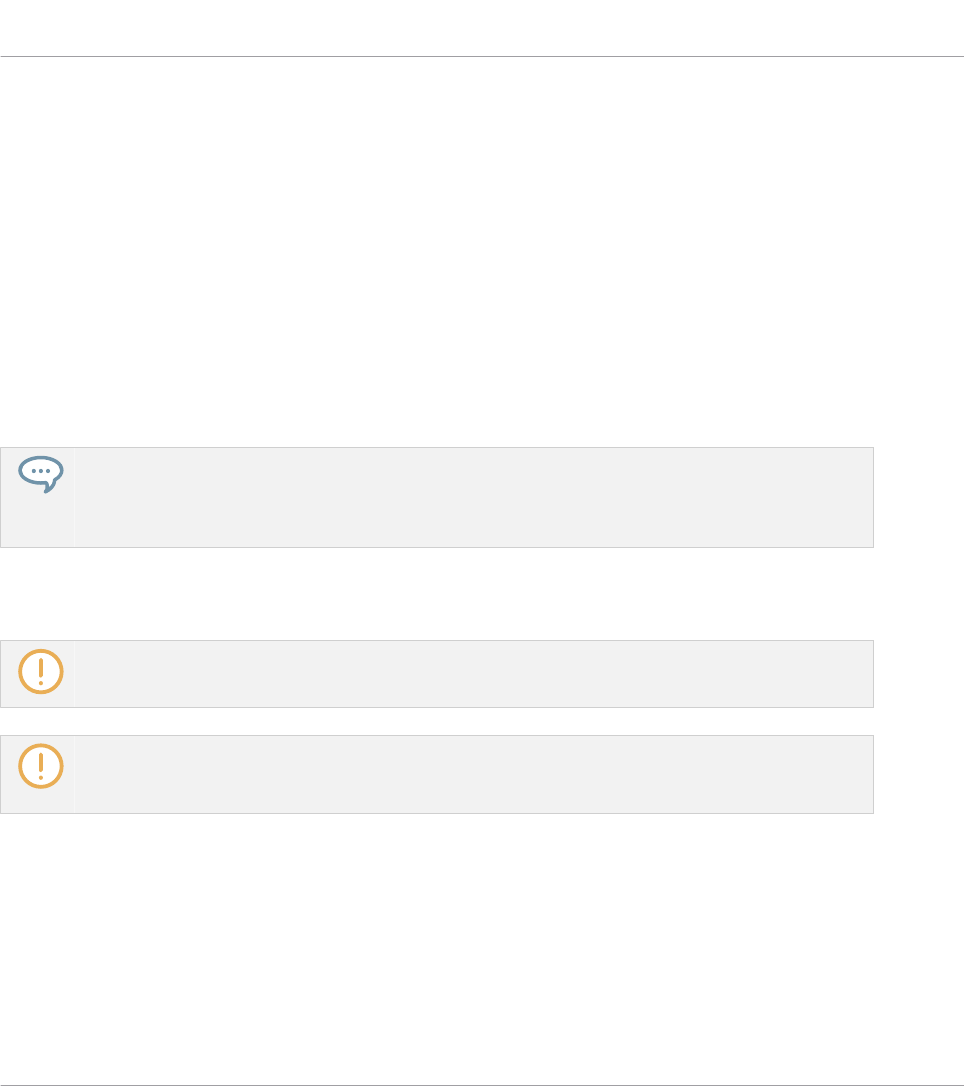Click the lower orange exclamation warning icon
Image resolution: width=965 pixels, height=1086 pixels.
(x=41, y=766)
